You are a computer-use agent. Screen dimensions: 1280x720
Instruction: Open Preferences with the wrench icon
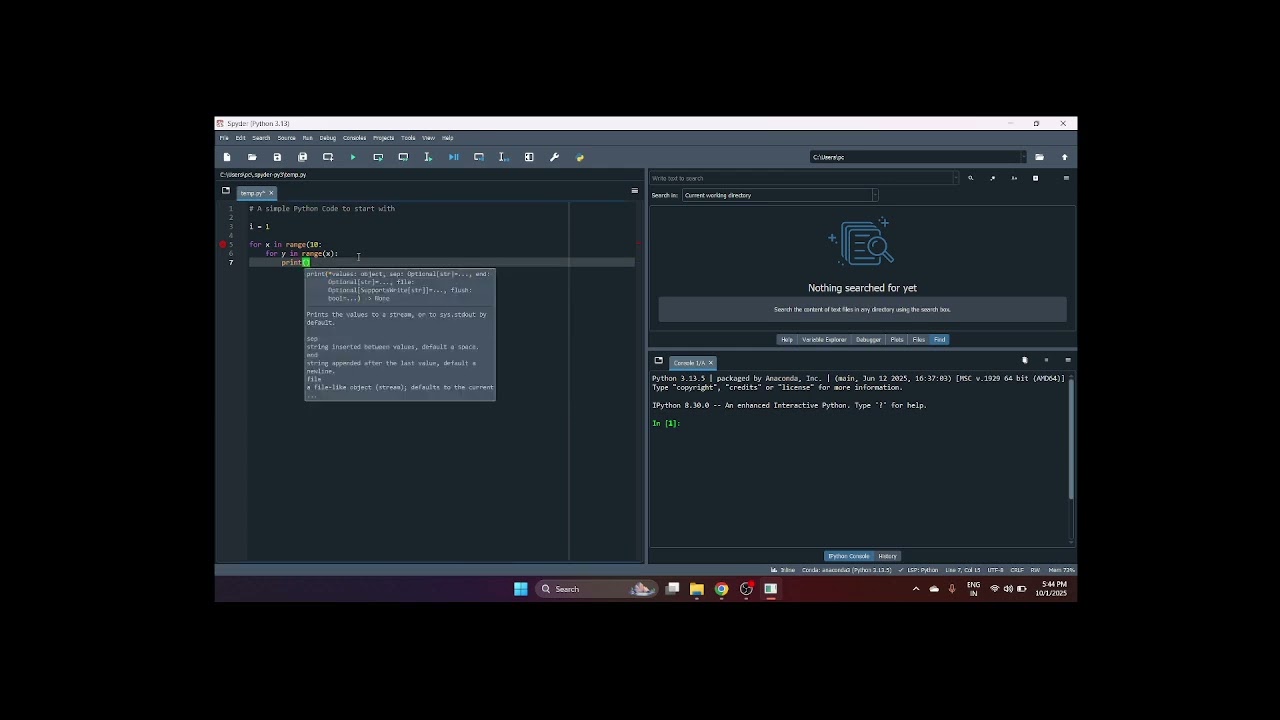coord(554,157)
